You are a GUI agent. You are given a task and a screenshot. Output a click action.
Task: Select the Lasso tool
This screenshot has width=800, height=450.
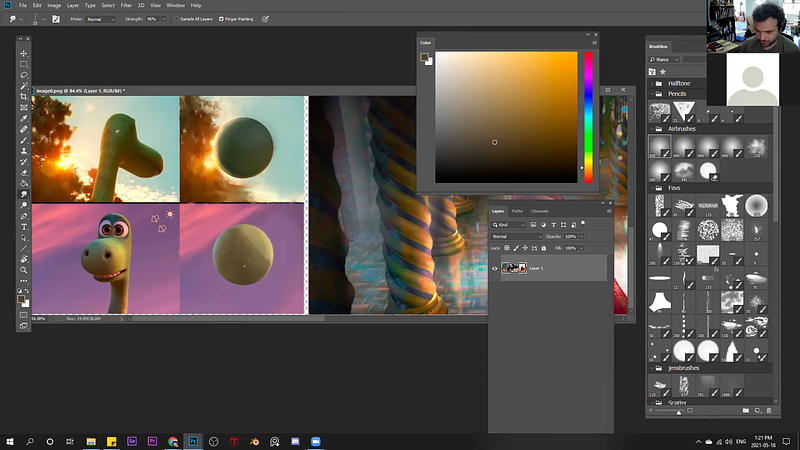23,75
